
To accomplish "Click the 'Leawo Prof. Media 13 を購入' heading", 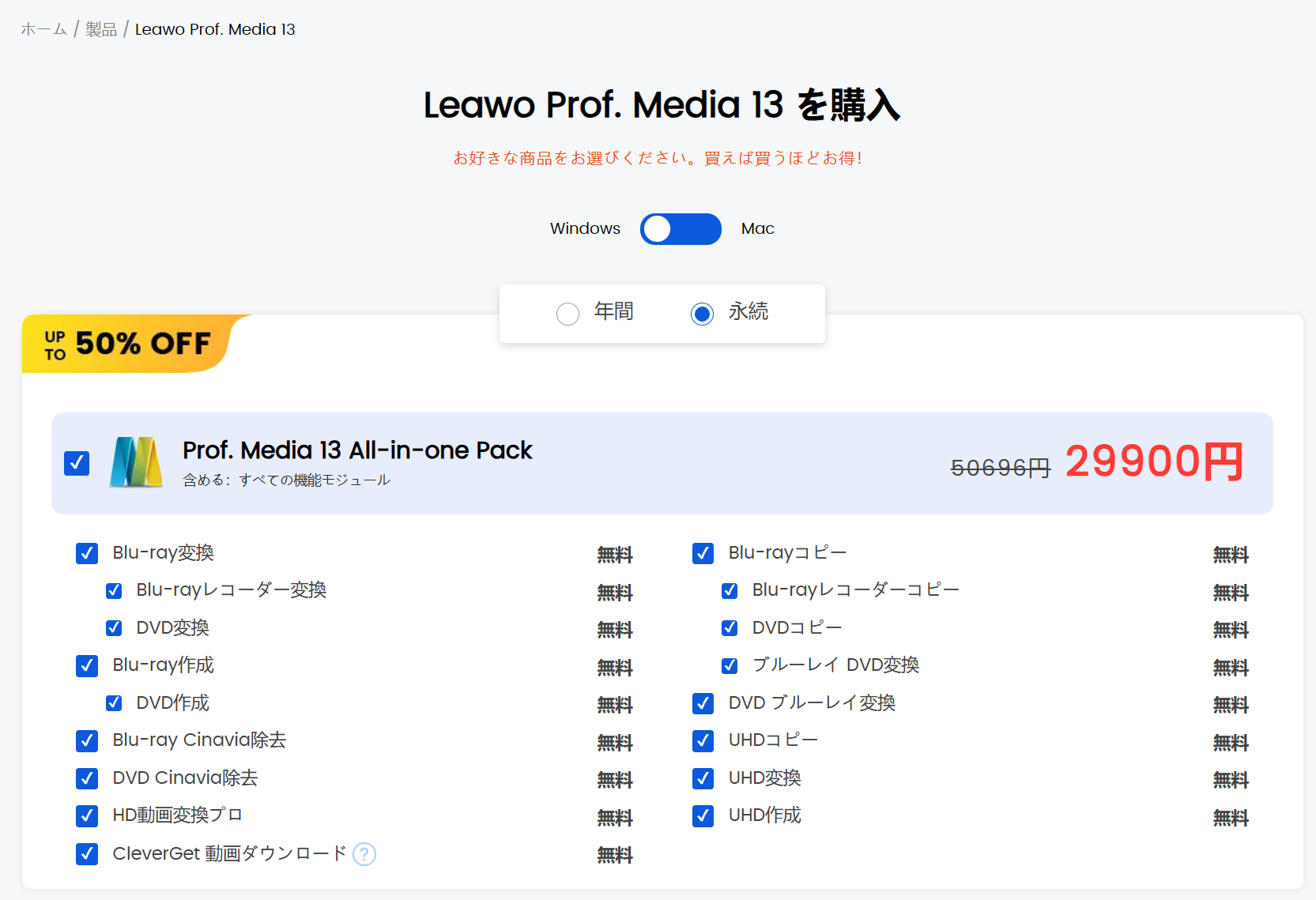I will (662, 105).
